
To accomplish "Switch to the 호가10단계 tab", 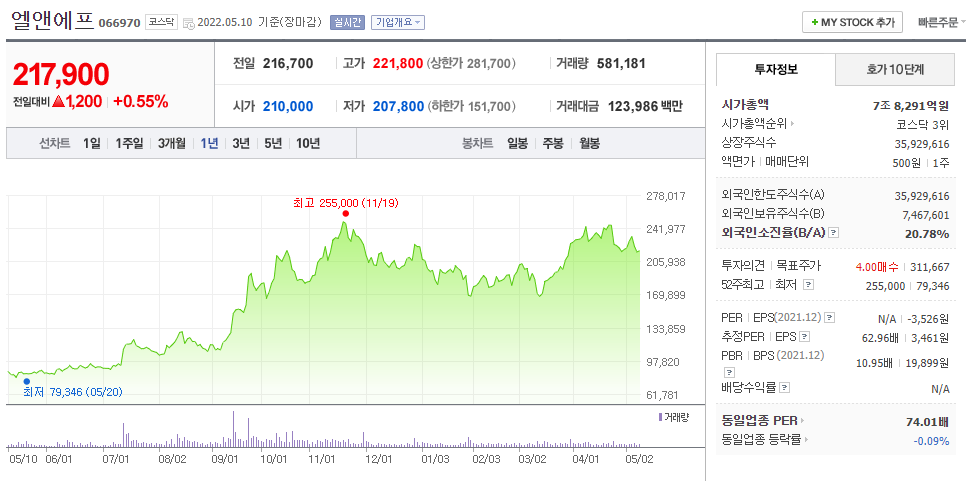I will [x=895, y=69].
